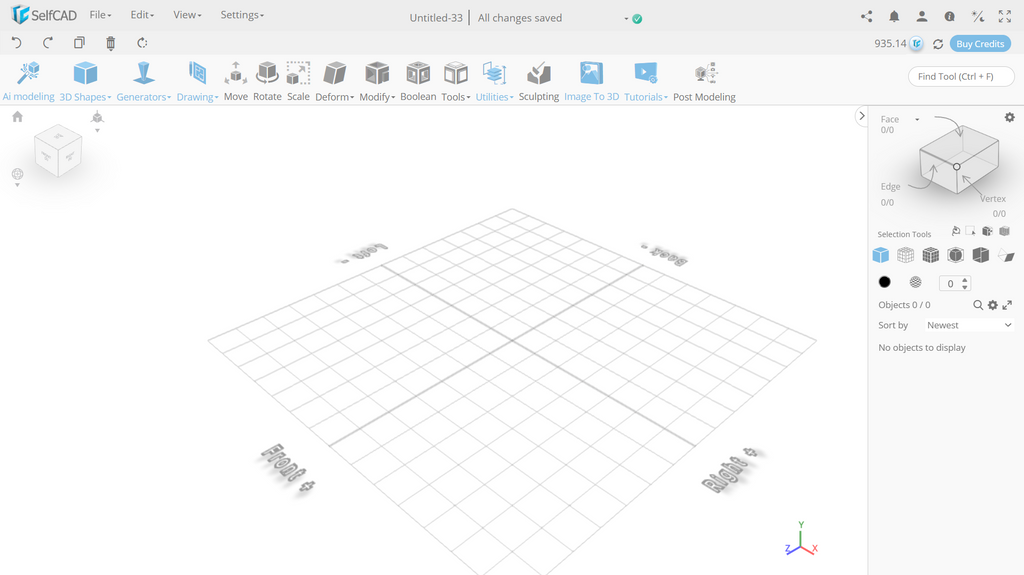Open Image To 3D tool
This screenshot has height=575, width=1024.
pyautogui.click(x=592, y=82)
